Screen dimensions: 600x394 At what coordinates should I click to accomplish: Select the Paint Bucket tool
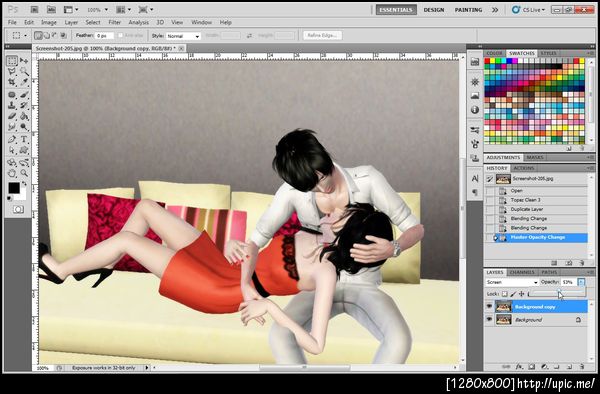click(x=24, y=116)
